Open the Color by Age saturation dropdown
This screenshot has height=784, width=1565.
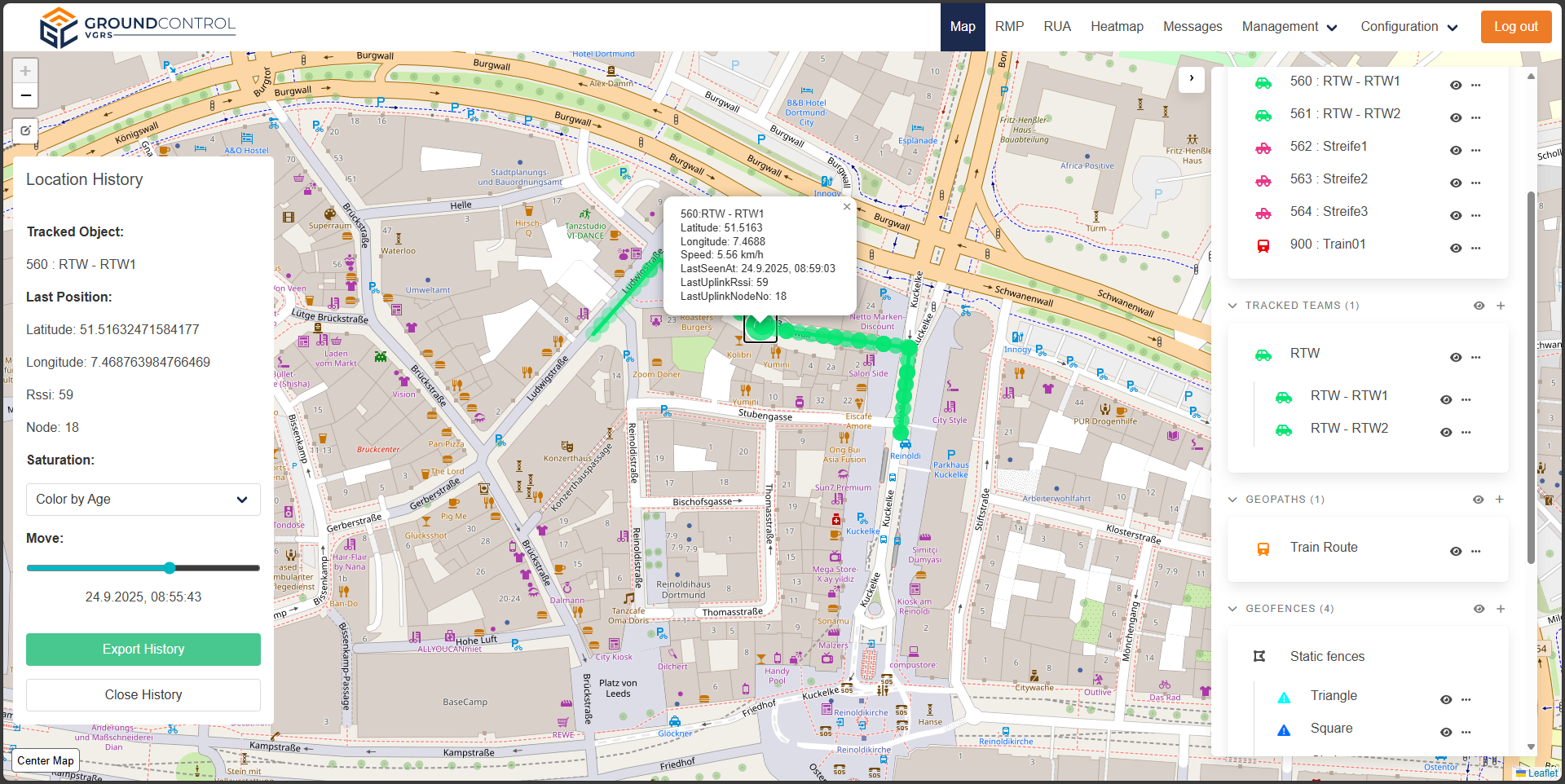[143, 500]
